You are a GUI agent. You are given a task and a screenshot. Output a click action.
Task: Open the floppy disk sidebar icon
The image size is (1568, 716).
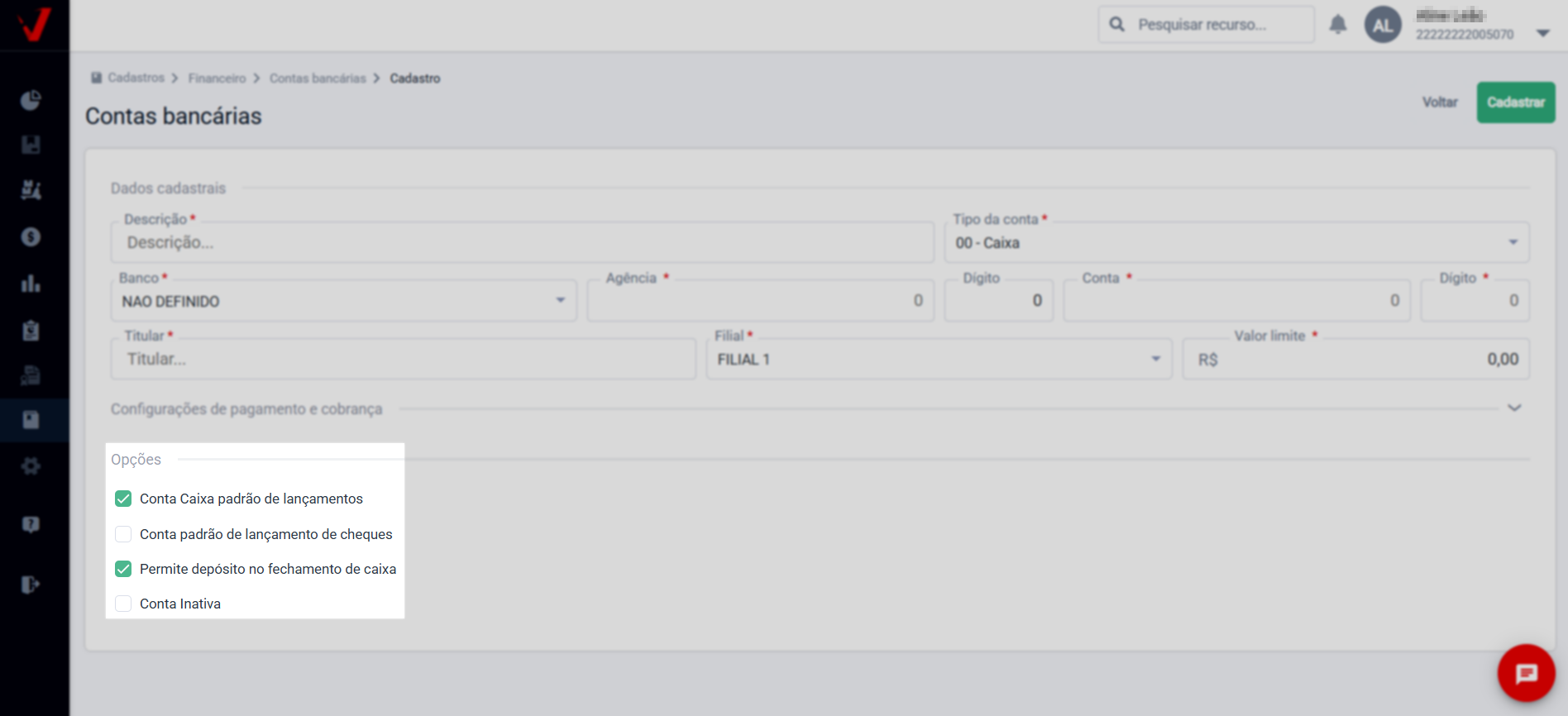click(x=31, y=145)
